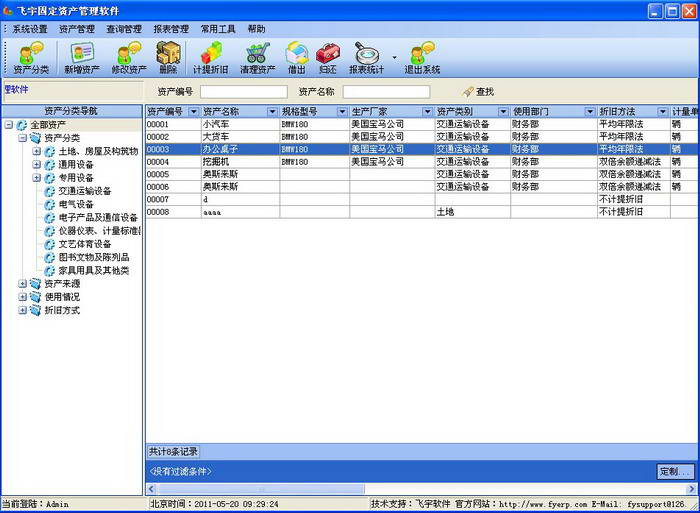Click the 借出 toolbar icon
The image size is (700, 513).
(x=297, y=58)
